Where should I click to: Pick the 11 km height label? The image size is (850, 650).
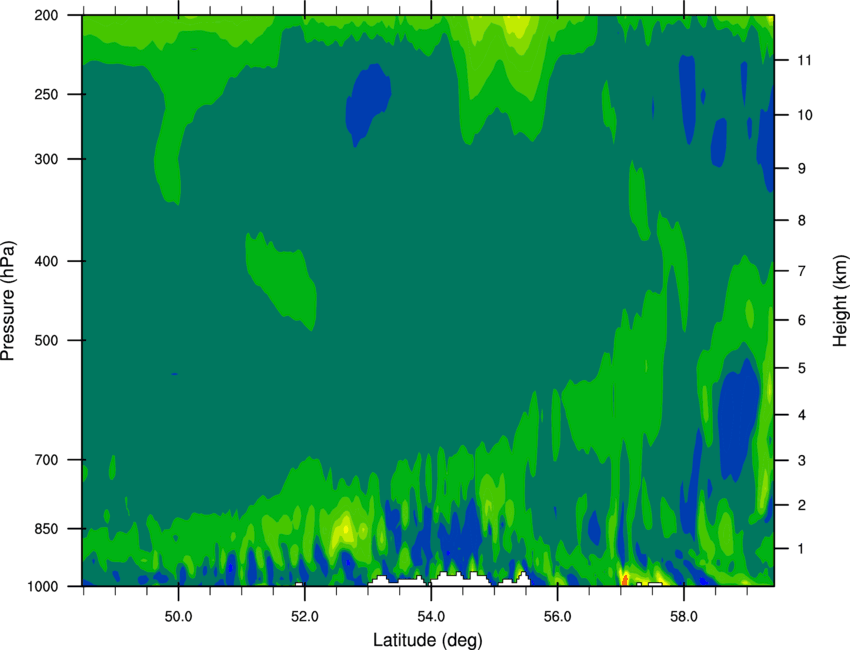click(x=804, y=60)
